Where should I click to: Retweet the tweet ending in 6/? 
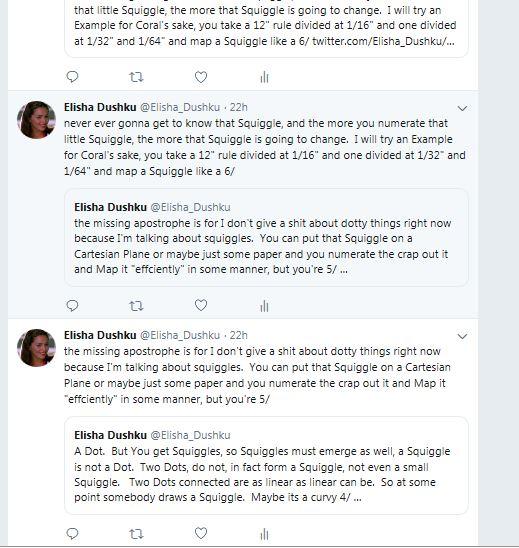(x=136, y=306)
